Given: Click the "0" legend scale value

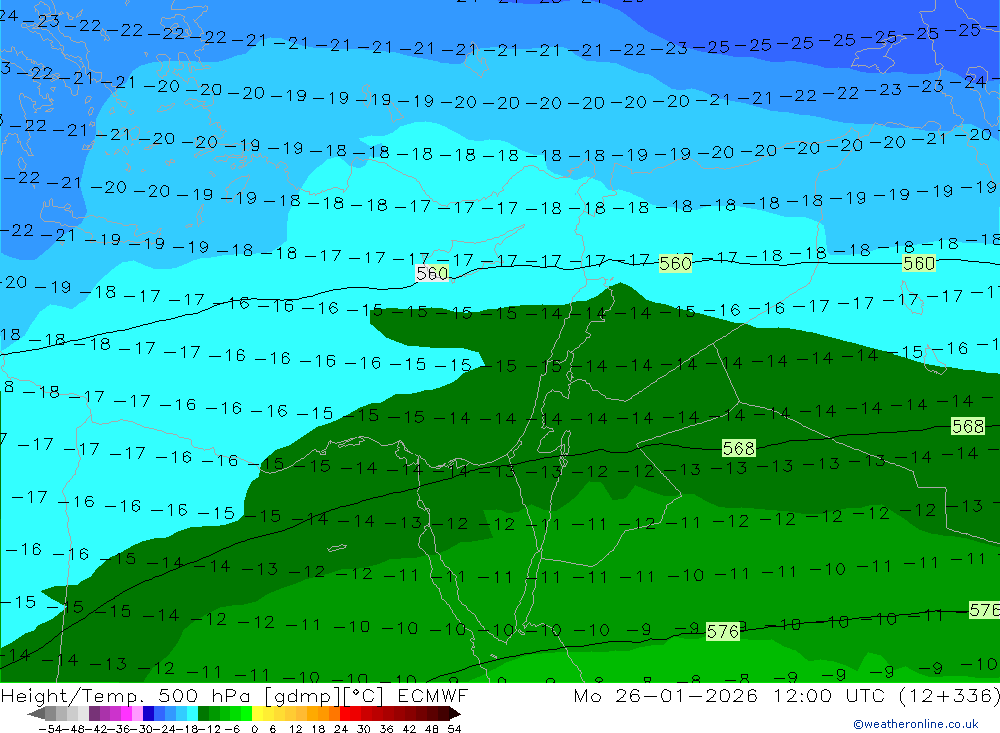Looking at the screenshot, I should [254, 729].
